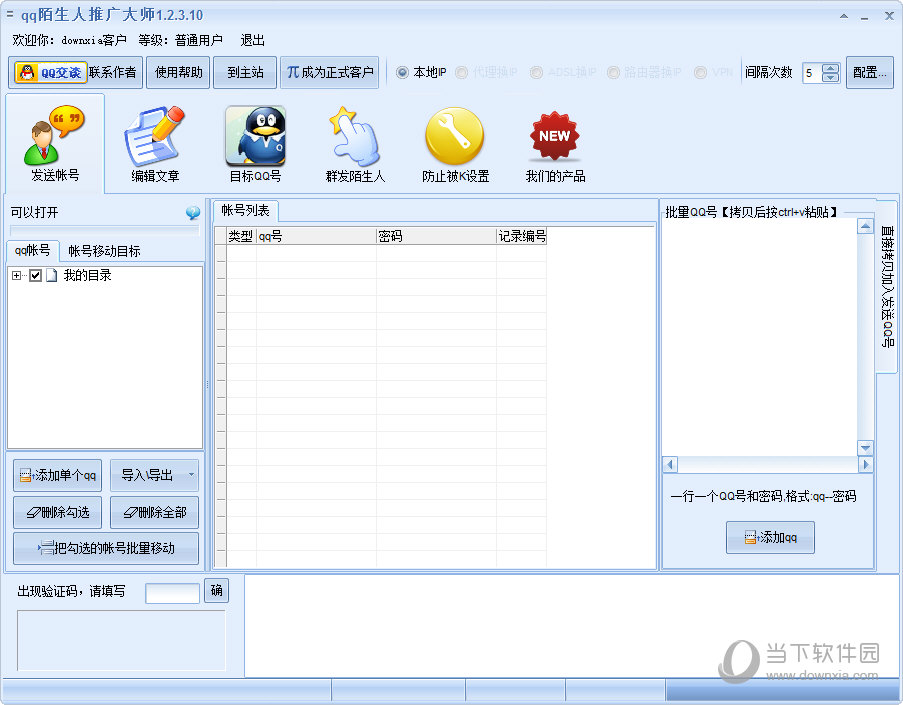The height and width of the screenshot is (705, 903).
Task: Click the 可以打开 progress bar
Action: click(105, 230)
